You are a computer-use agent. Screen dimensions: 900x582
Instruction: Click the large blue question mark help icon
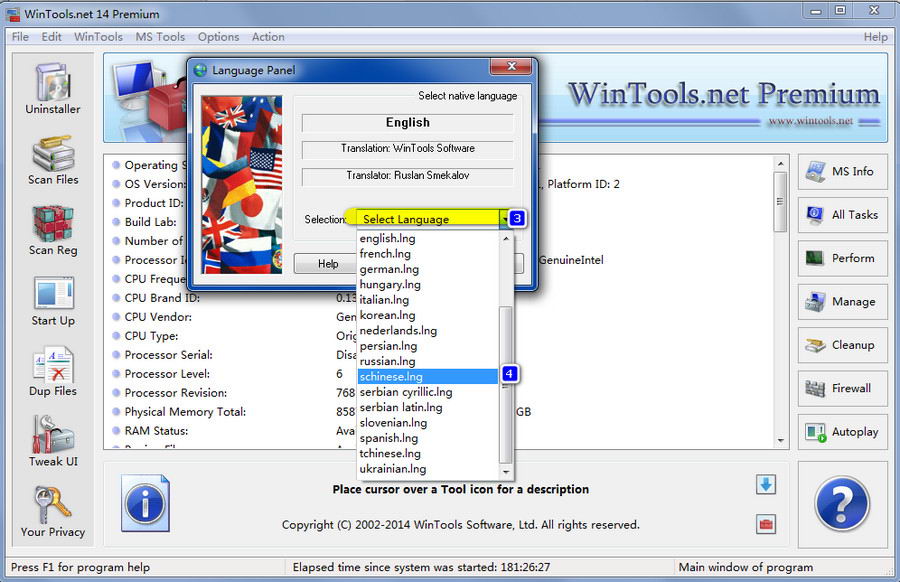pyautogui.click(x=842, y=505)
